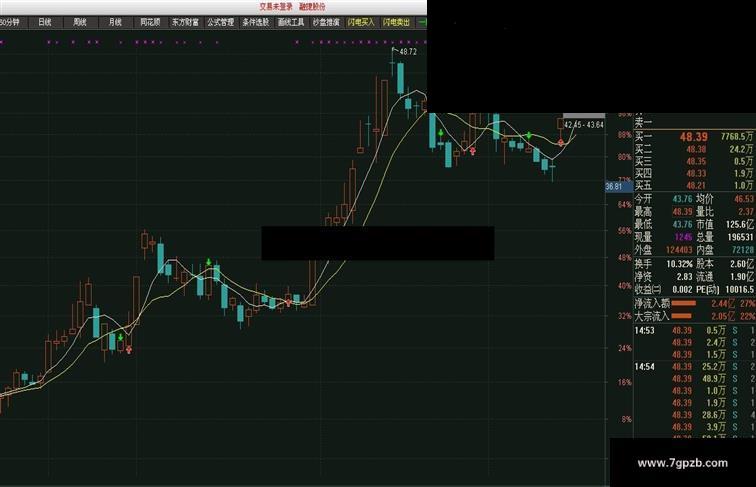
Task: Open the 同花顺 toolbar item
Action: 150,22
